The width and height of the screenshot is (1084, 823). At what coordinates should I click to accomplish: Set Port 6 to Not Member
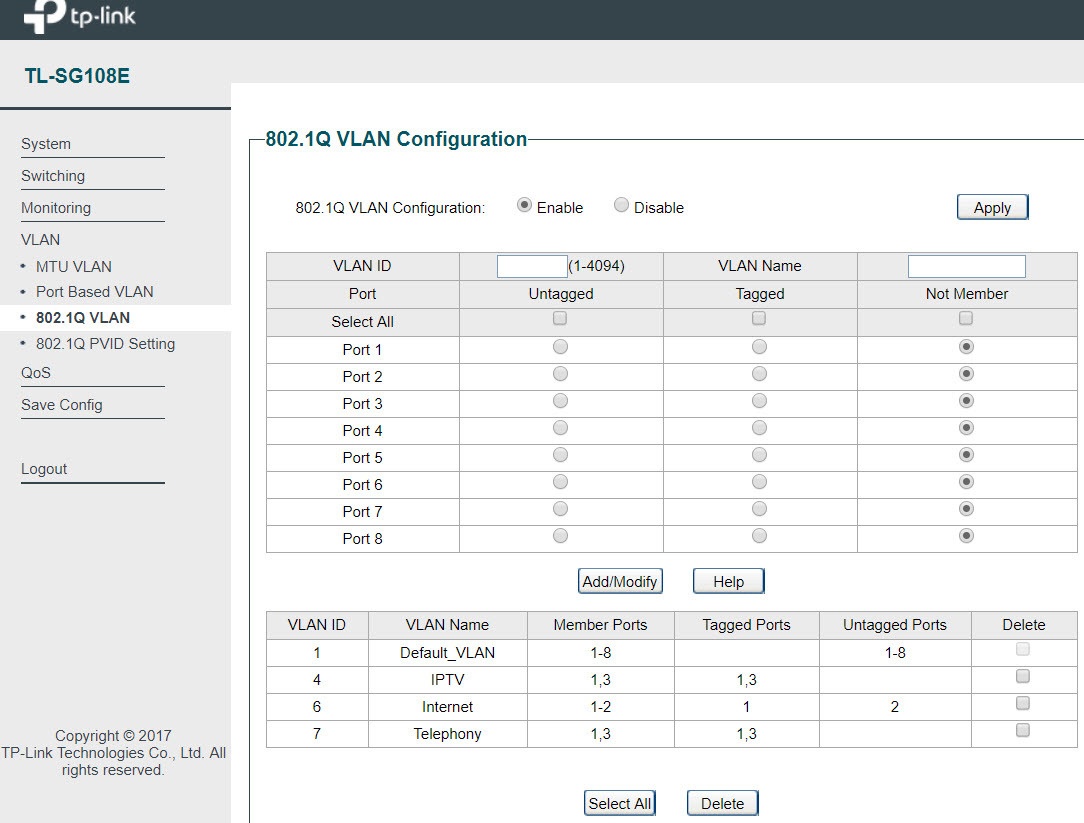point(966,481)
